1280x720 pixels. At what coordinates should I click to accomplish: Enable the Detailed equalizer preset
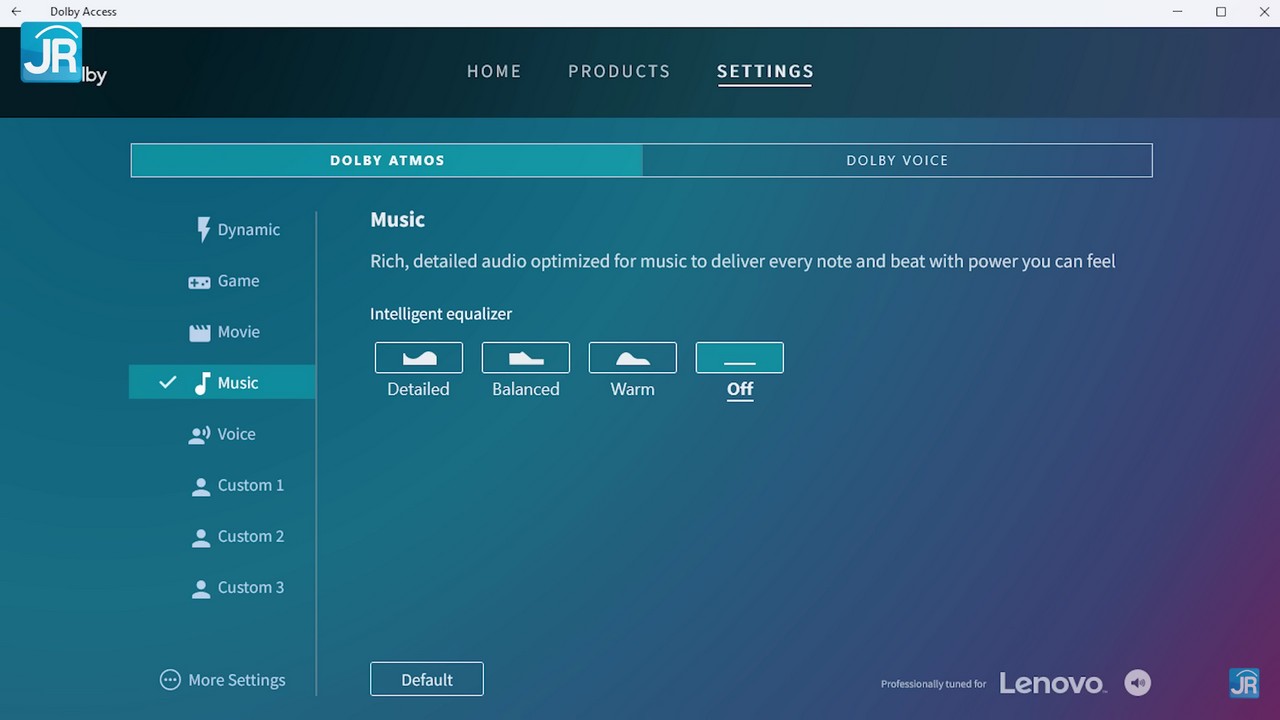418,358
